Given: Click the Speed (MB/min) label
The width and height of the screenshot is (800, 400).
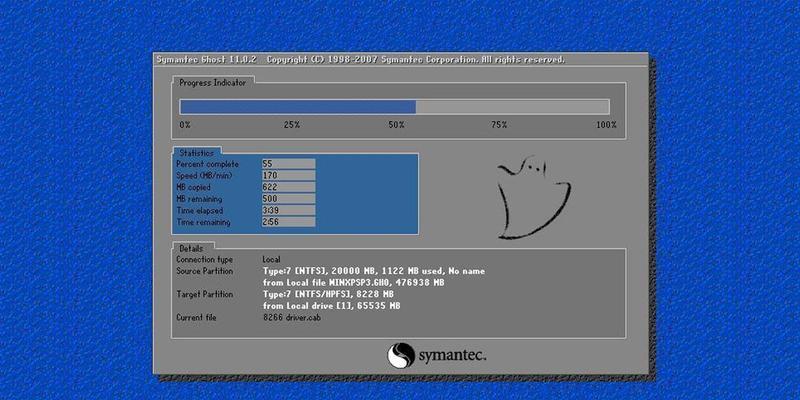Looking at the screenshot, I should (204, 176).
